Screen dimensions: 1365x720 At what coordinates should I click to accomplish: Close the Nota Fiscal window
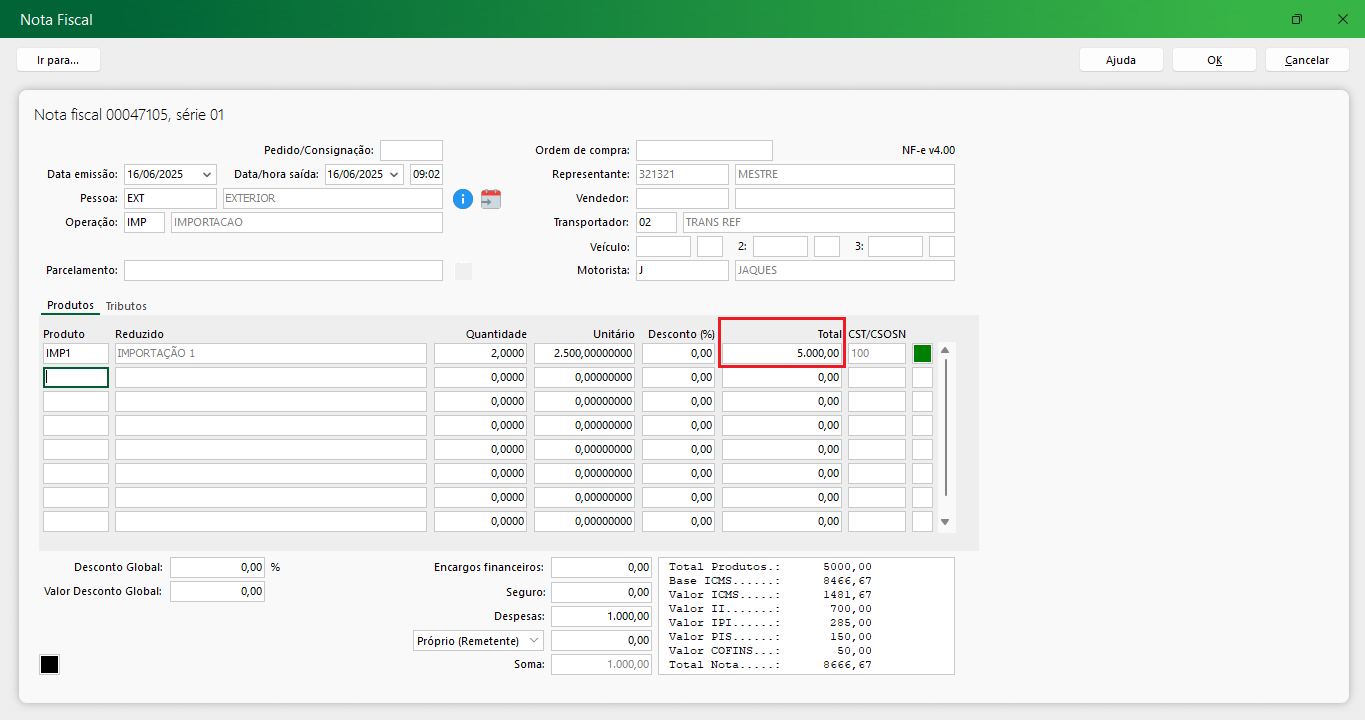(1342, 19)
